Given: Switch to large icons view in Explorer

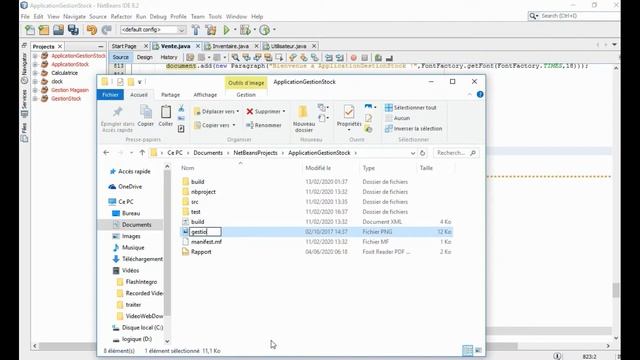Looking at the screenshot, I should coord(478,350).
